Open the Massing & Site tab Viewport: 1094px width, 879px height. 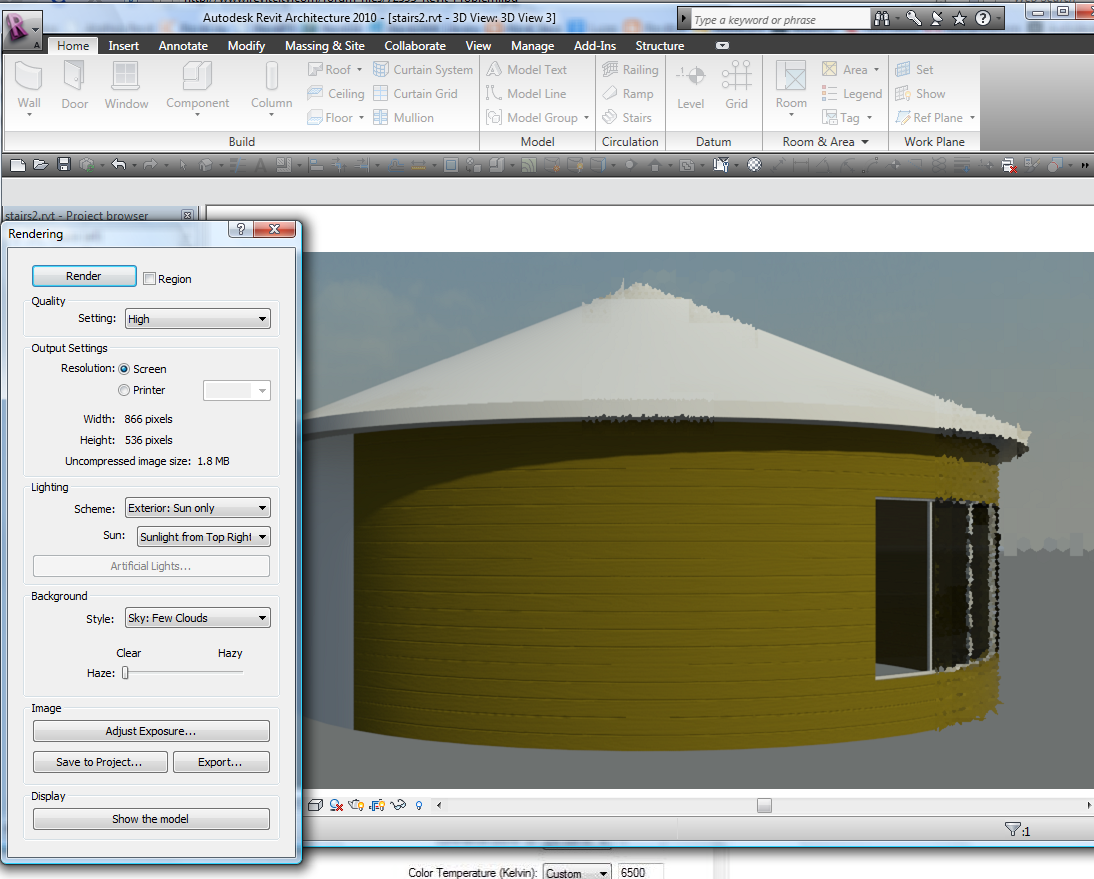click(x=324, y=46)
